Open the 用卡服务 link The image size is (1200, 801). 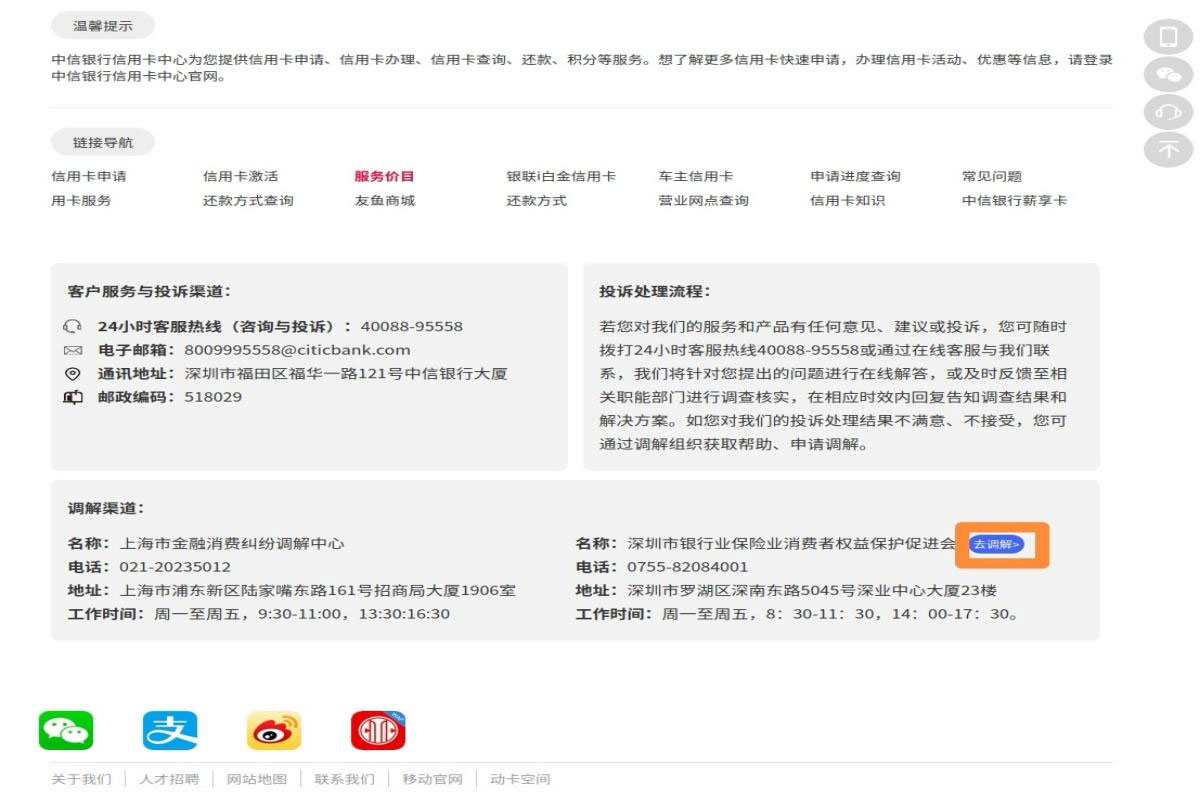click(x=81, y=200)
